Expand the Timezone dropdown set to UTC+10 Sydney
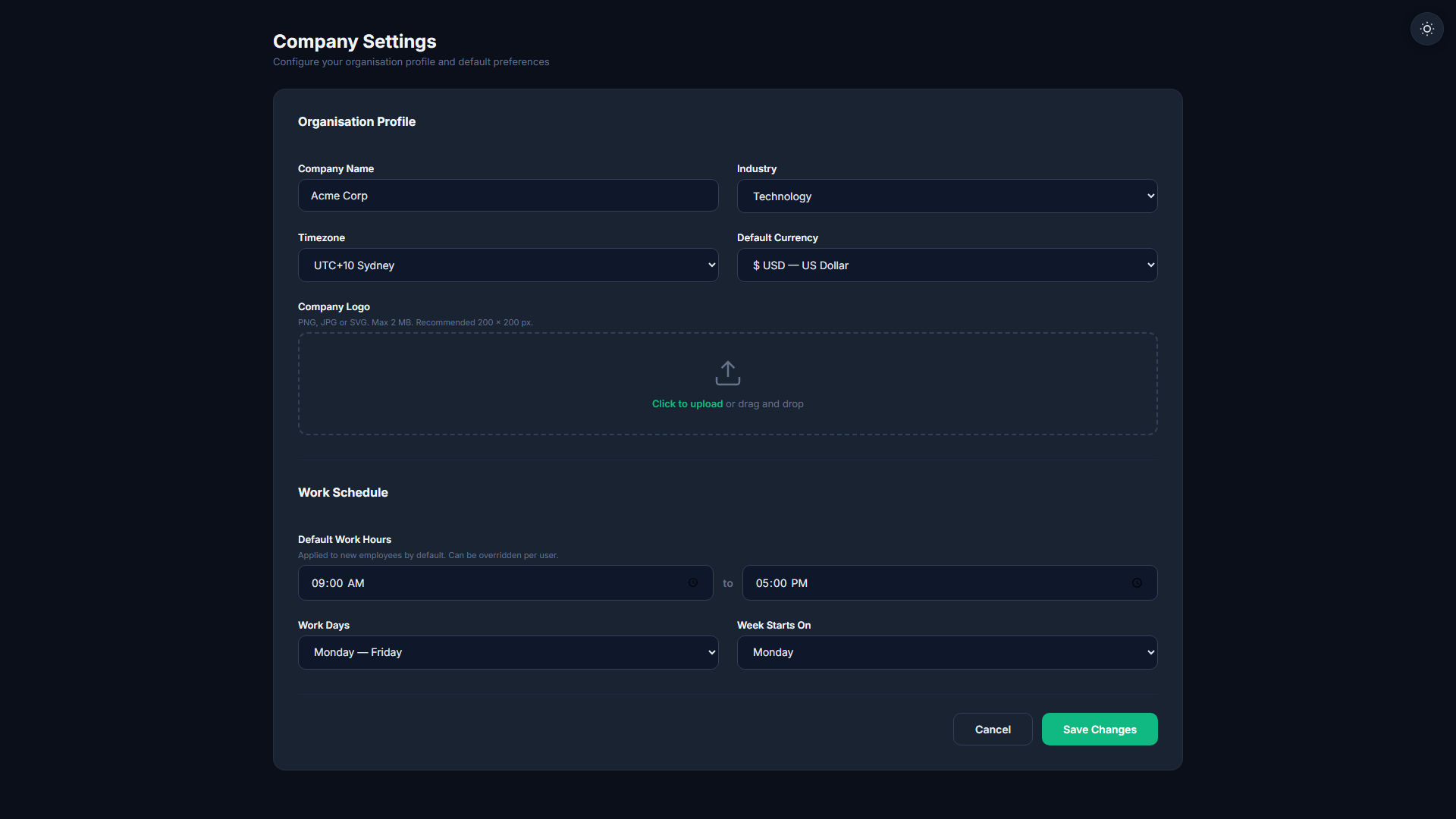Viewport: 1456px width, 819px height. pyautogui.click(x=508, y=265)
